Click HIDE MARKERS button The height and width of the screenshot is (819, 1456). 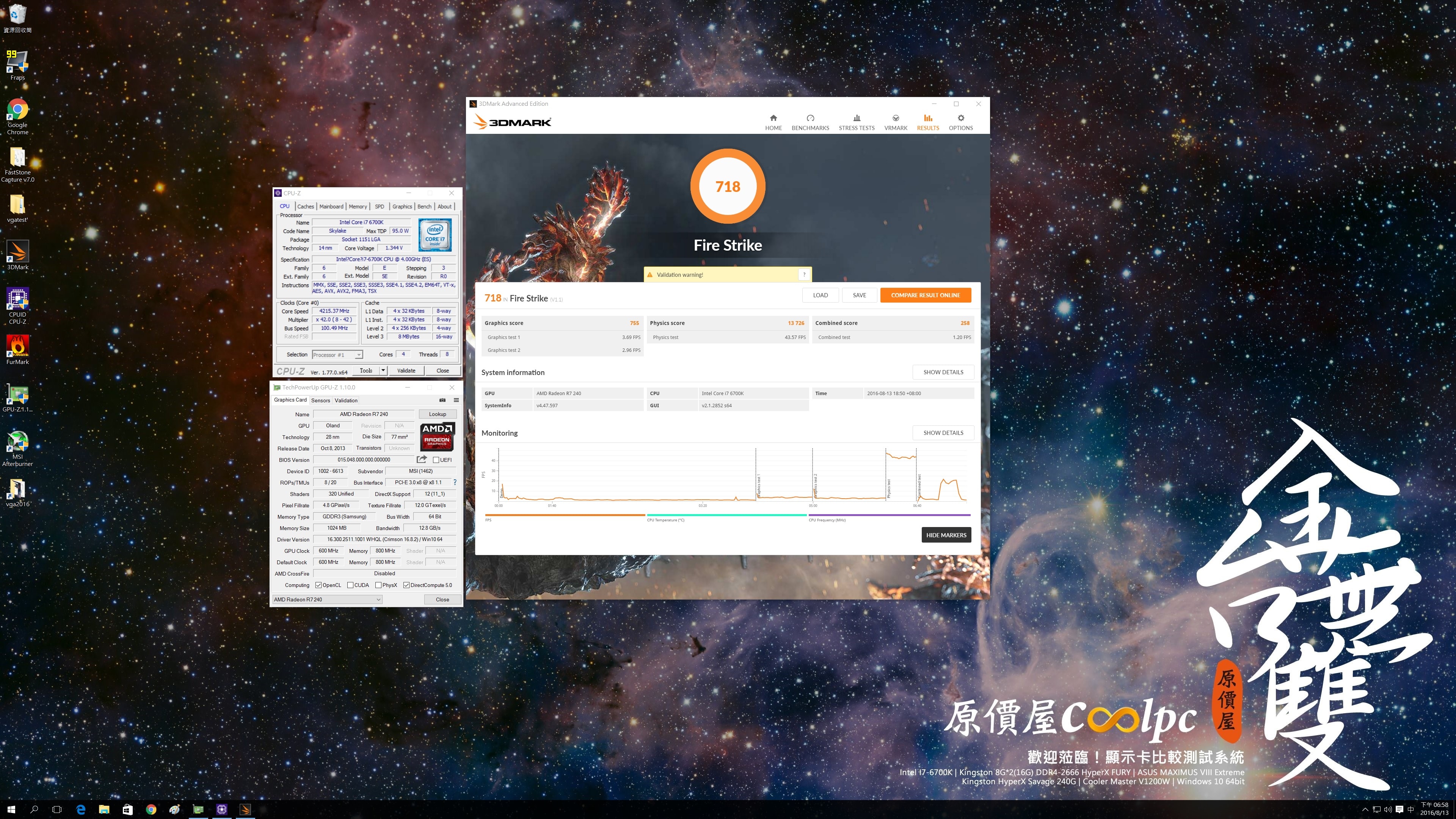tap(946, 535)
